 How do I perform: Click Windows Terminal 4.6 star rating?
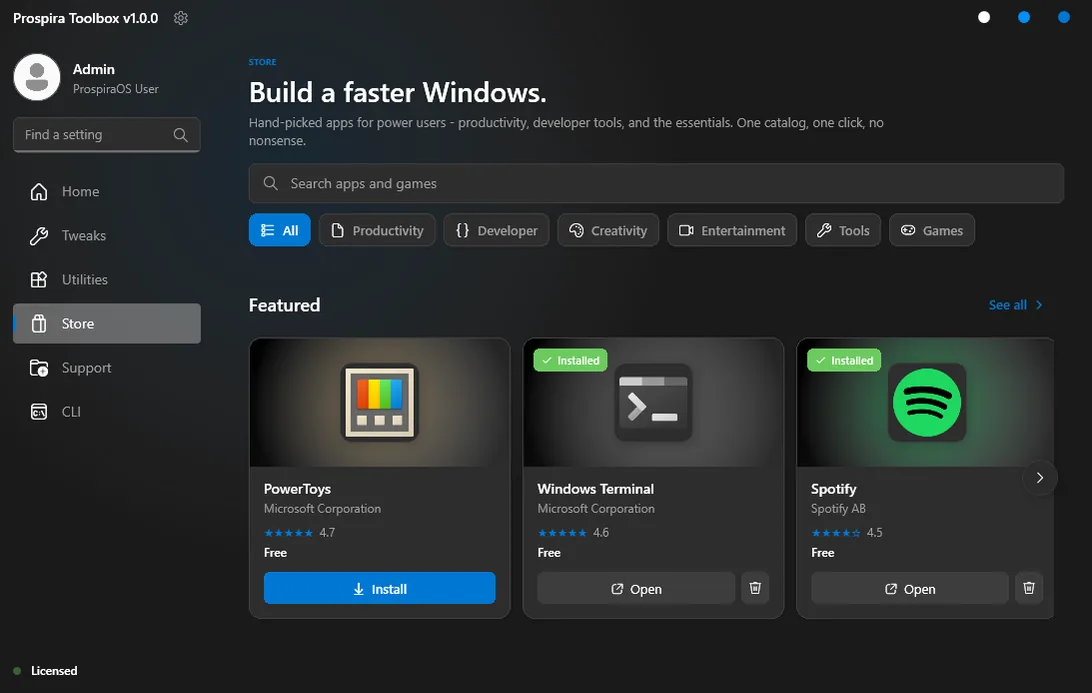[573, 533]
